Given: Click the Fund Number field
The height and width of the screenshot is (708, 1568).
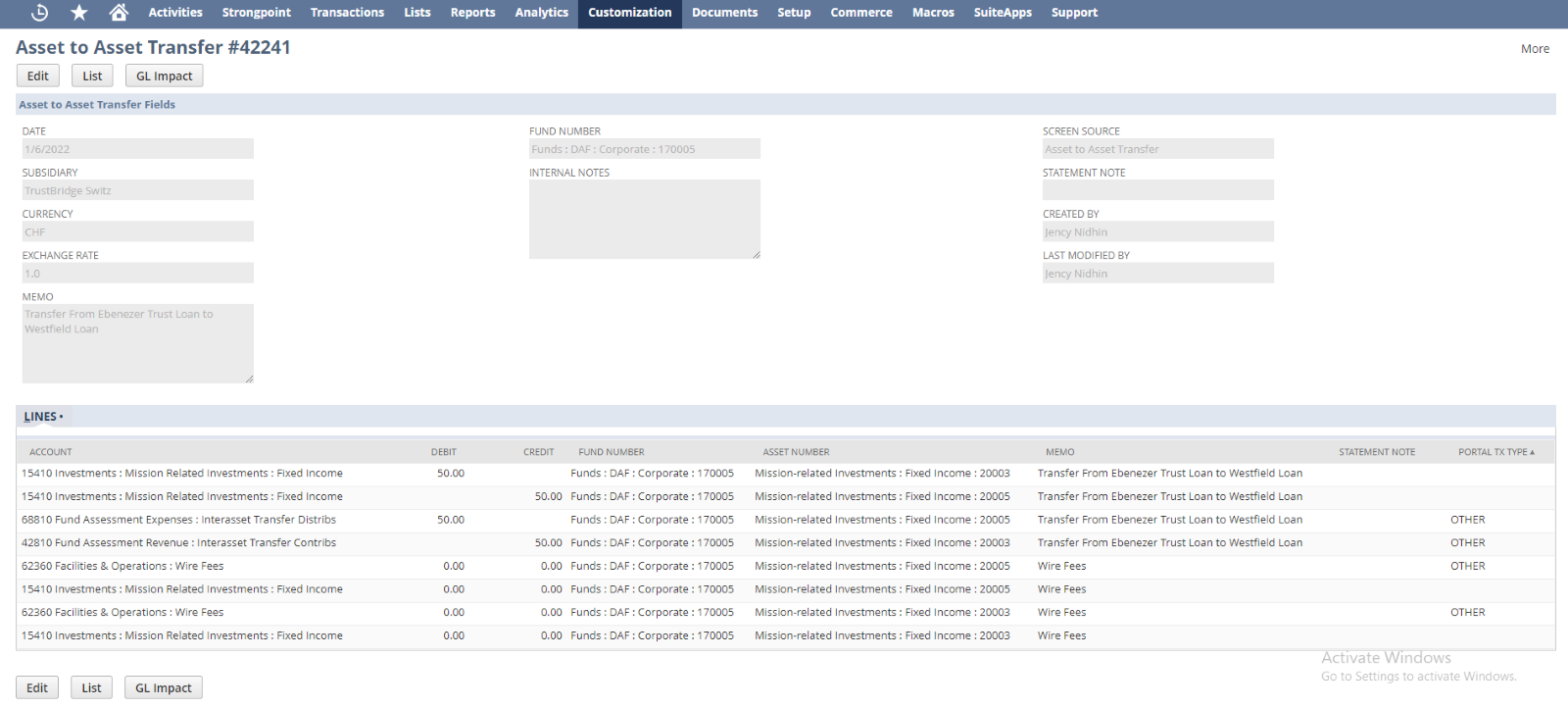Looking at the screenshot, I should tap(644, 149).
